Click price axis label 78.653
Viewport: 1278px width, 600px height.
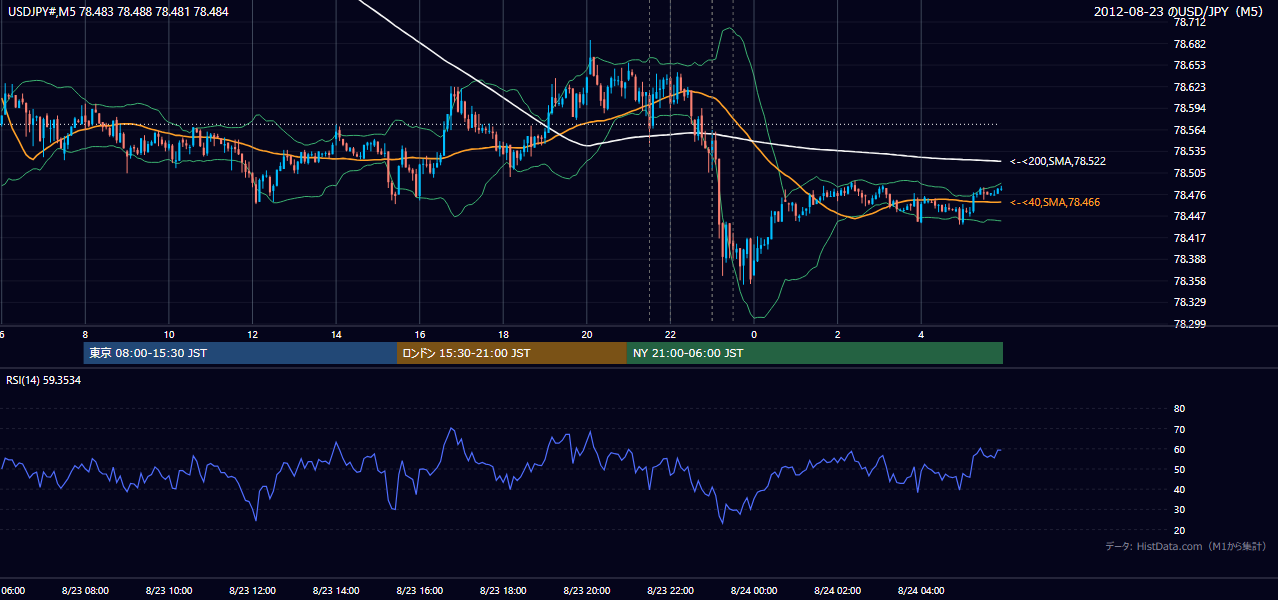(x=1189, y=65)
